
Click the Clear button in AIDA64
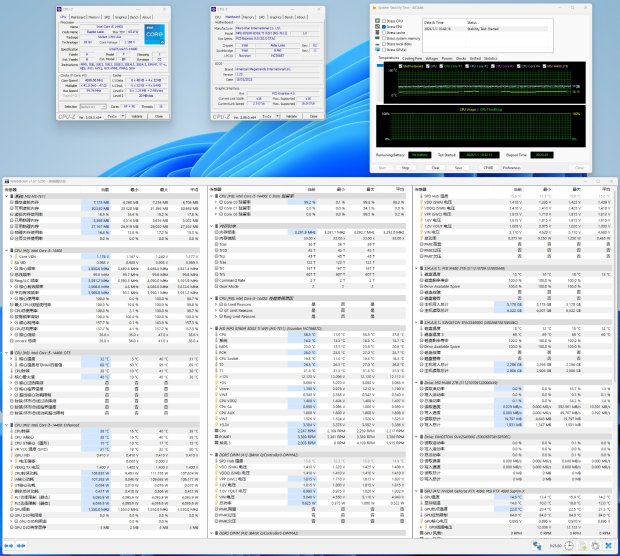coord(435,168)
